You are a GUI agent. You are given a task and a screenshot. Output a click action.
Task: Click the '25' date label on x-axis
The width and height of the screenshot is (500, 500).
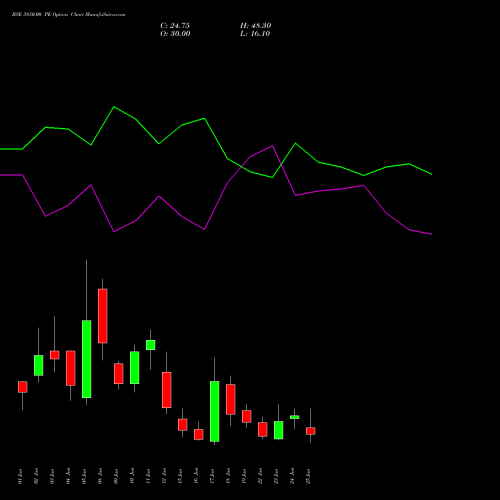[308, 476]
